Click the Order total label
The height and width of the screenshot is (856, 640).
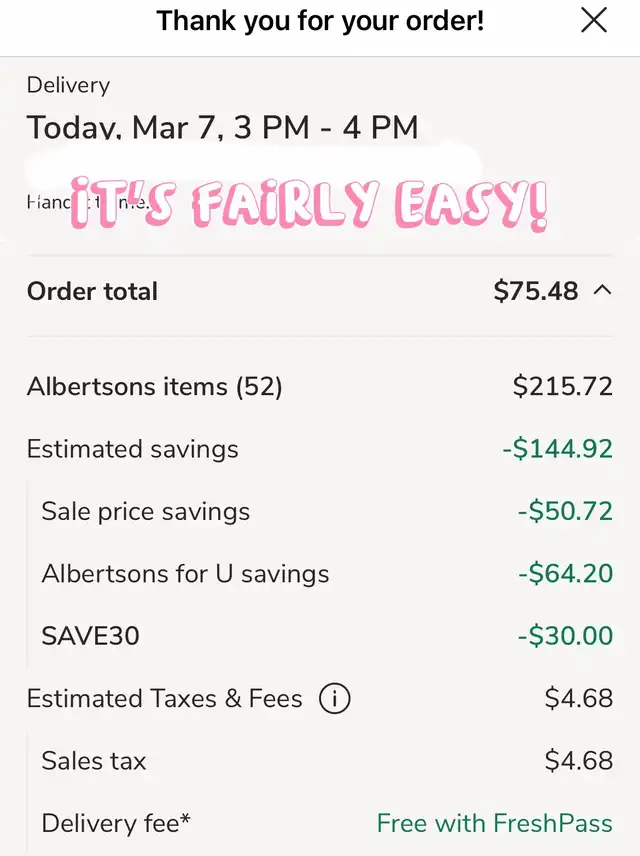point(92,291)
